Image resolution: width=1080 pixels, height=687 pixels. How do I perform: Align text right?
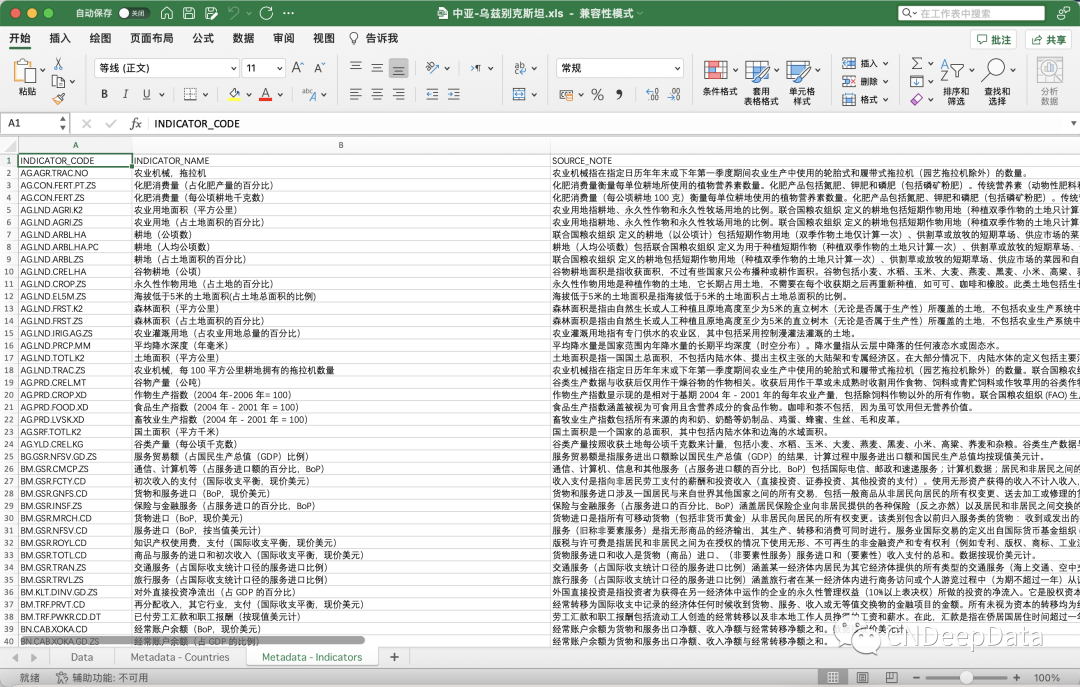click(398, 94)
